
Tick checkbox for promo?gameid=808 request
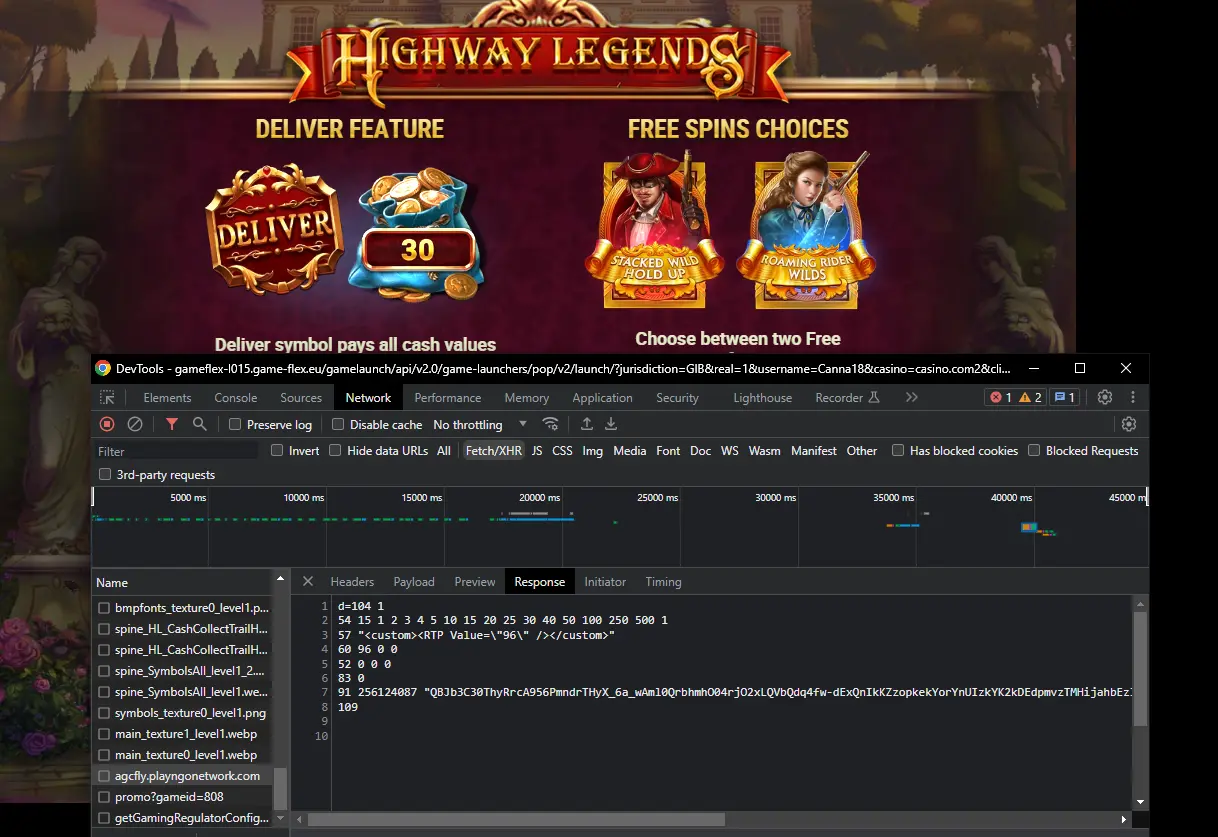tap(103, 797)
